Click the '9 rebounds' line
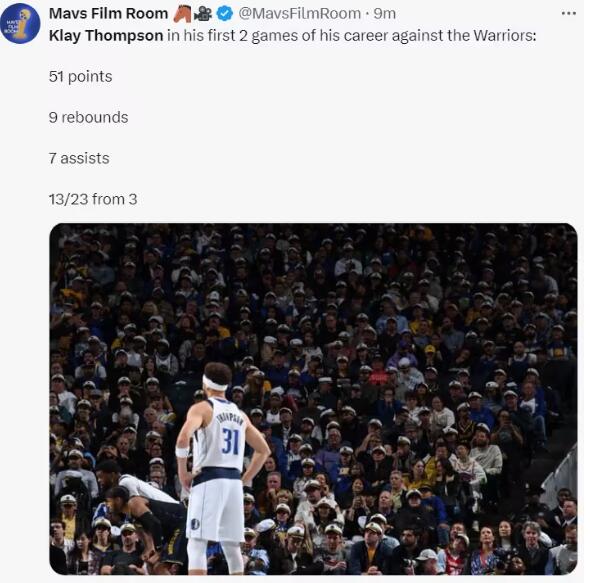Screen dimensions: 590x583 click(x=88, y=117)
